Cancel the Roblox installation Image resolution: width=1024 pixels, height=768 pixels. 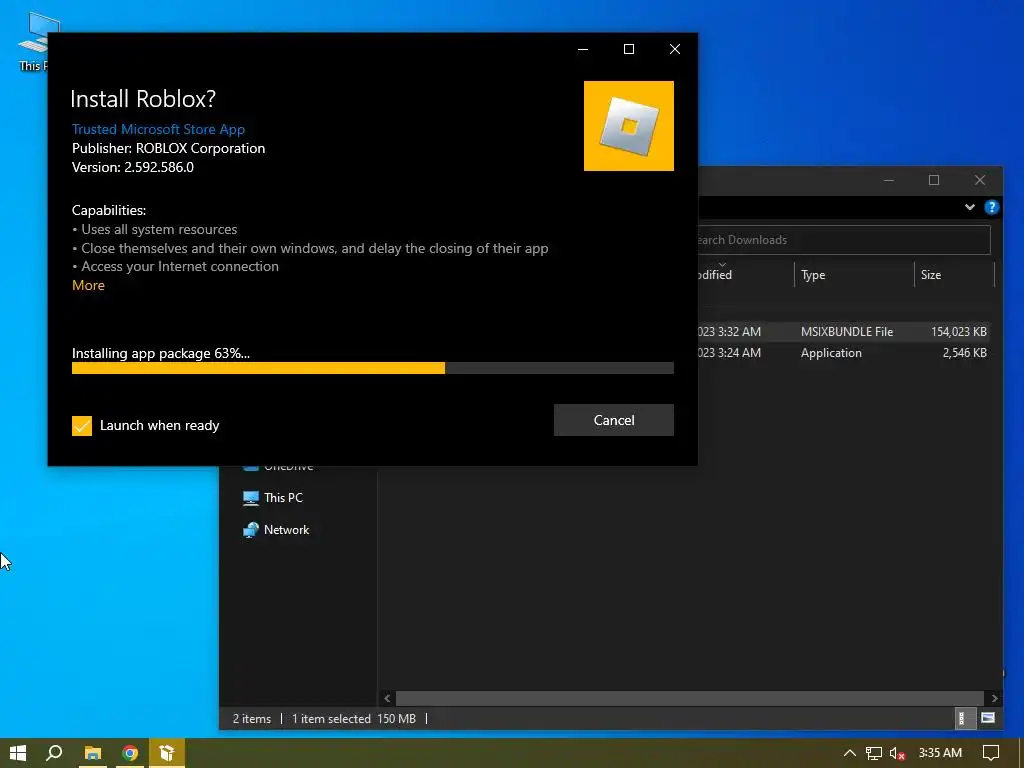click(613, 420)
